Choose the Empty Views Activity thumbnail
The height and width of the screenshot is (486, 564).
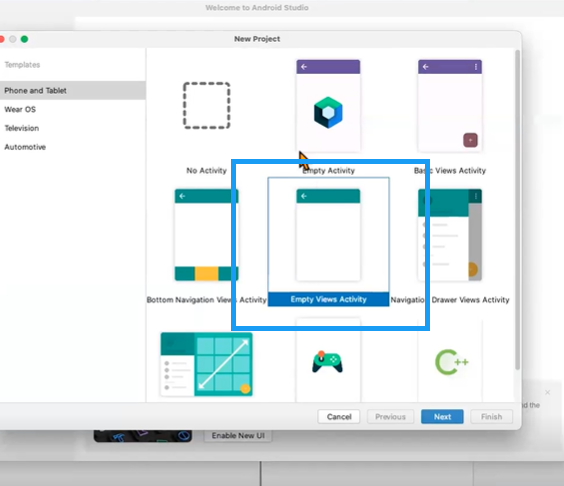tap(328, 235)
